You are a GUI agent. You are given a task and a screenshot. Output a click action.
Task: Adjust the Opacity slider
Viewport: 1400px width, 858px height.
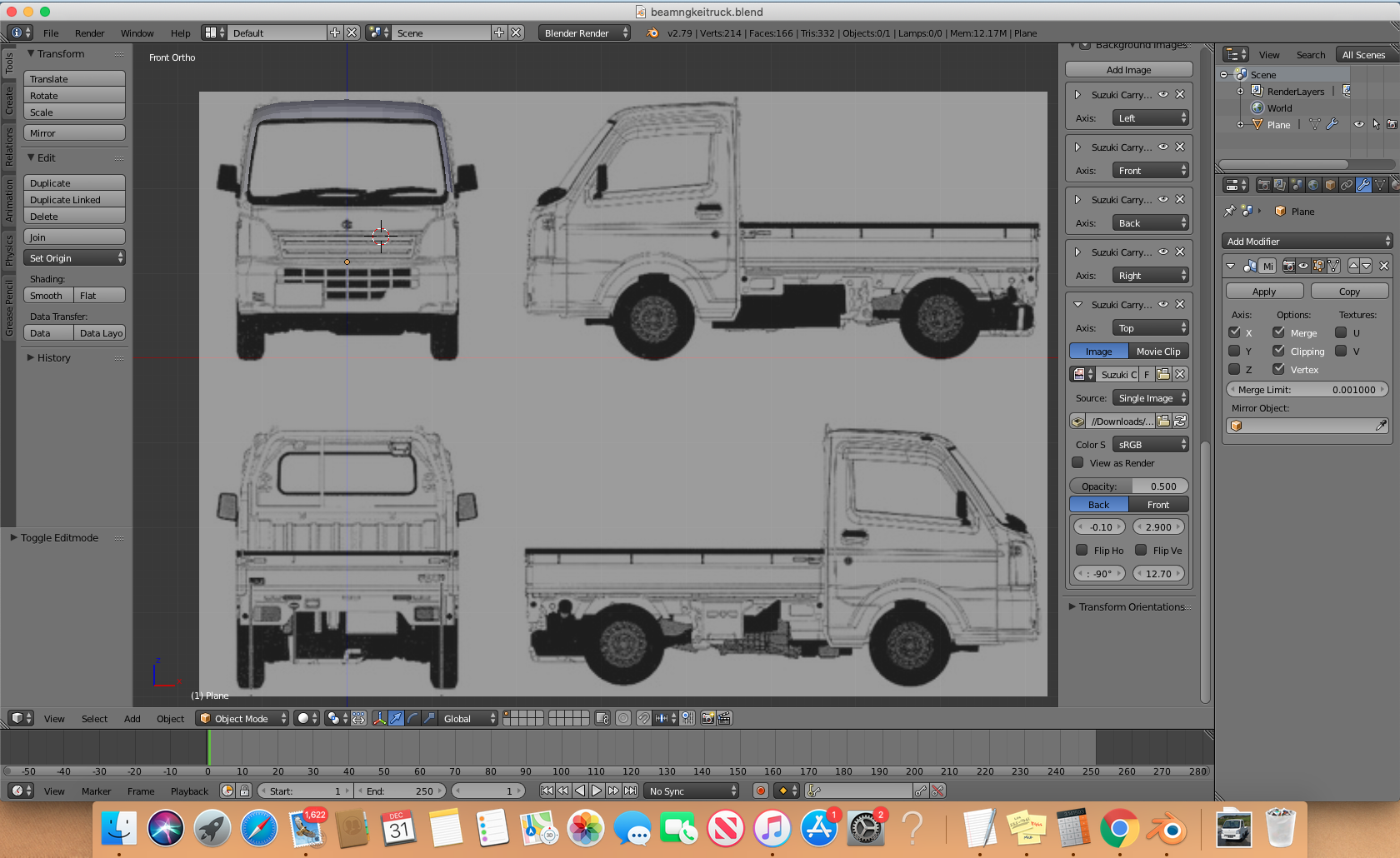[1128, 486]
